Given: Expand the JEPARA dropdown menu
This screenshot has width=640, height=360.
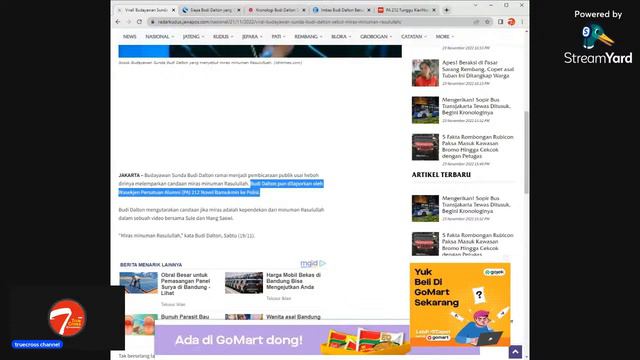Looking at the screenshot, I should [x=252, y=37].
